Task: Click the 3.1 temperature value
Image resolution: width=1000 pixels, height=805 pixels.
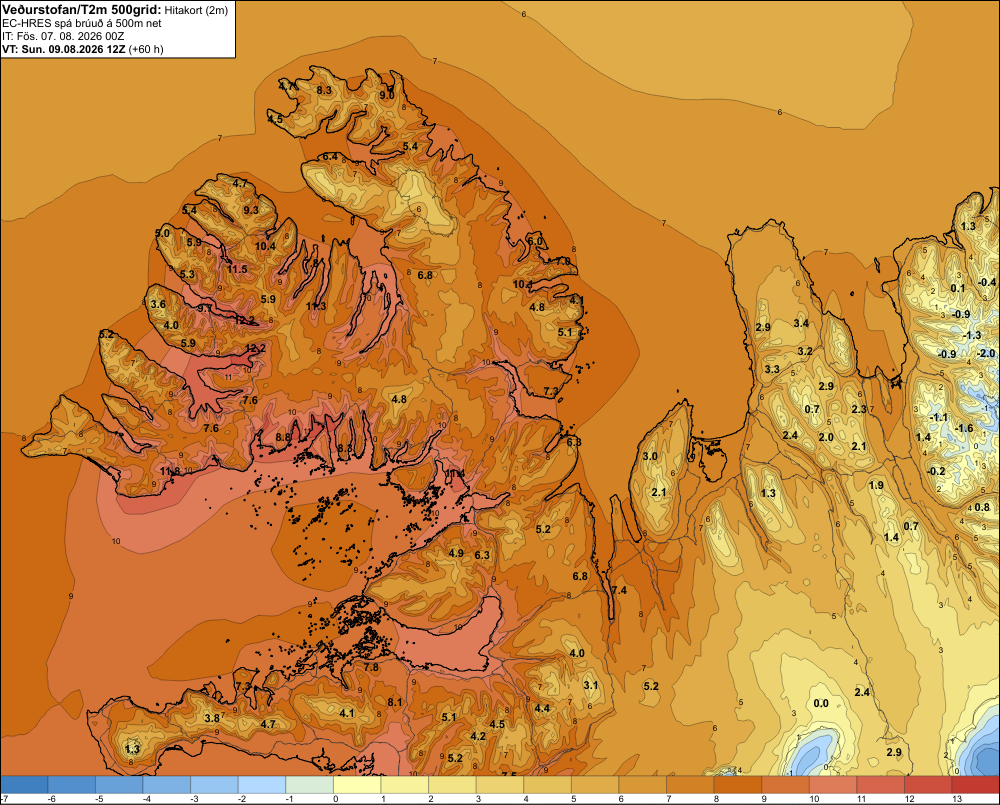Action: 591,685
